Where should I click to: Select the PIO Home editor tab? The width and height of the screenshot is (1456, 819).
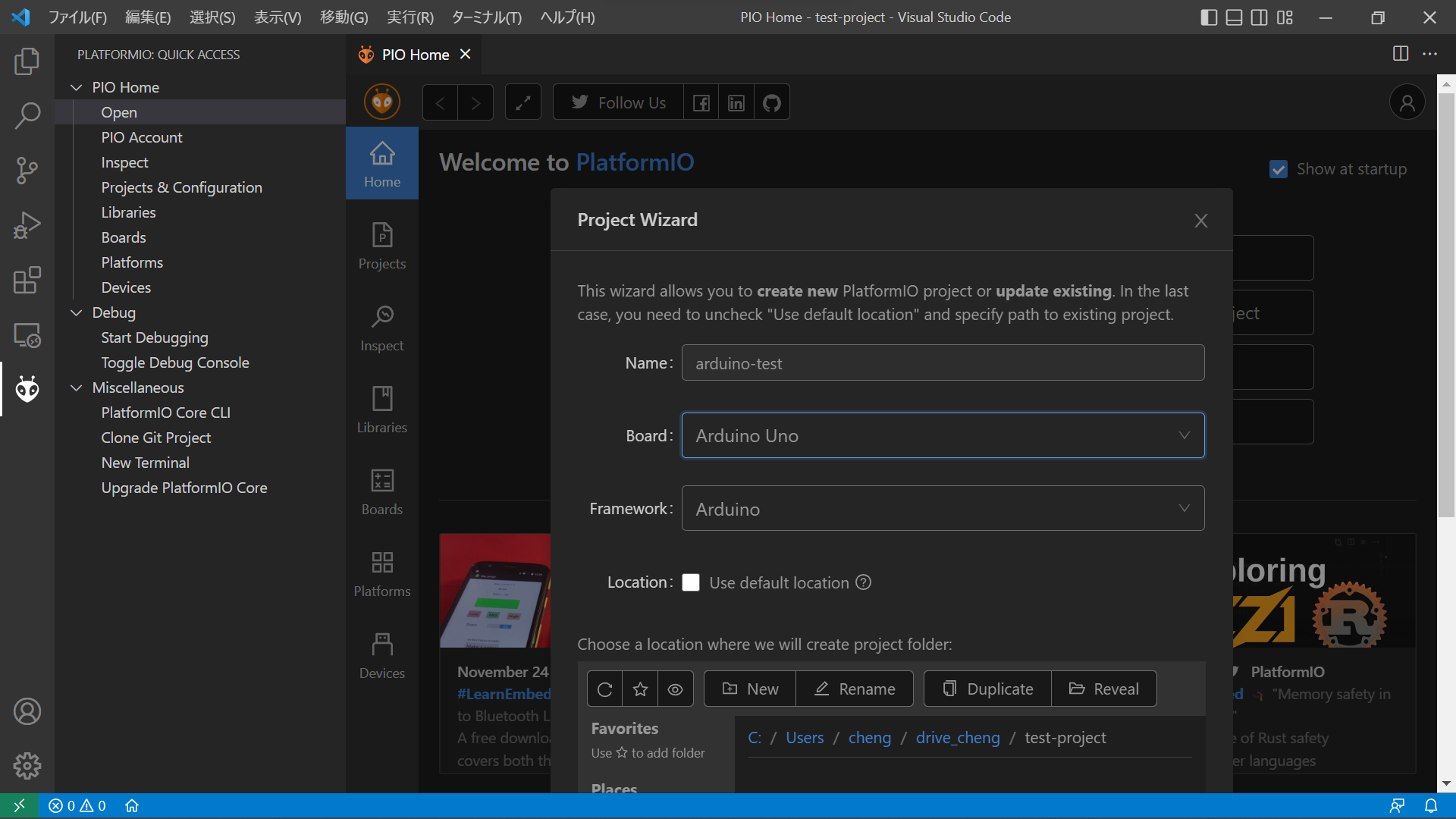click(x=414, y=55)
